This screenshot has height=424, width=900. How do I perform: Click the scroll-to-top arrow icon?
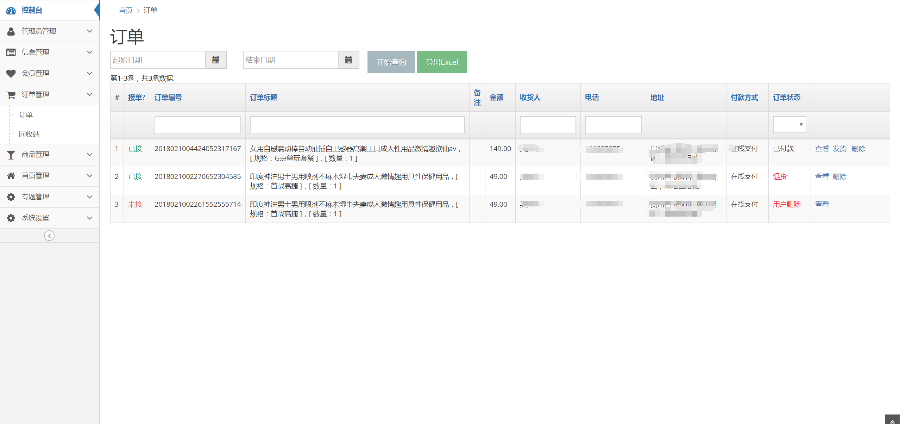click(893, 419)
